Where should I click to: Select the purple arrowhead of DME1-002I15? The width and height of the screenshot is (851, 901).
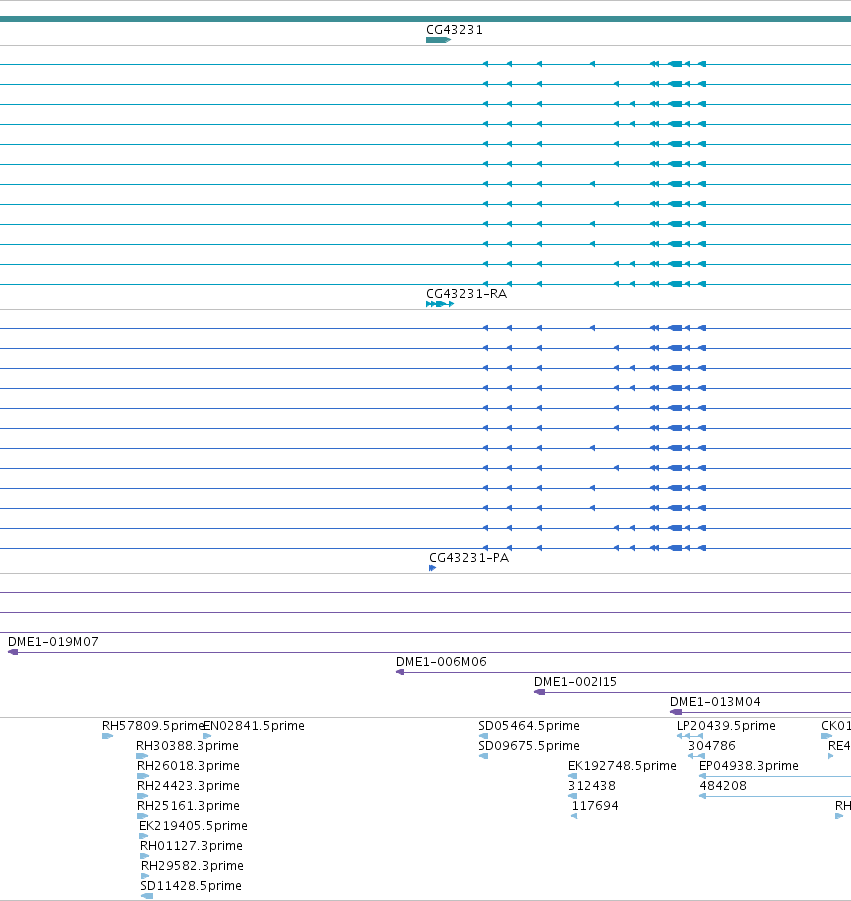pyautogui.click(x=540, y=692)
